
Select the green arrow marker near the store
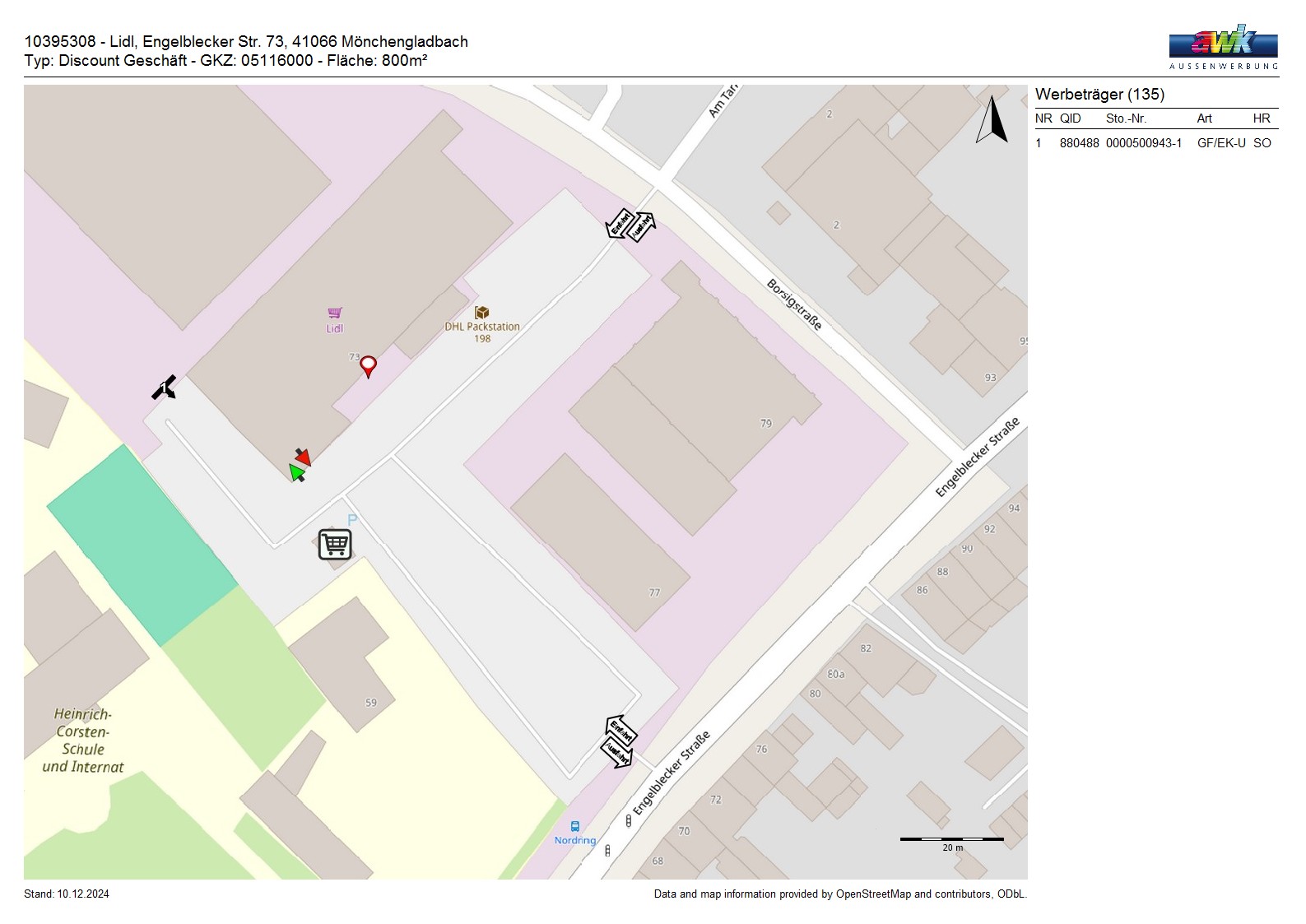tap(296, 472)
